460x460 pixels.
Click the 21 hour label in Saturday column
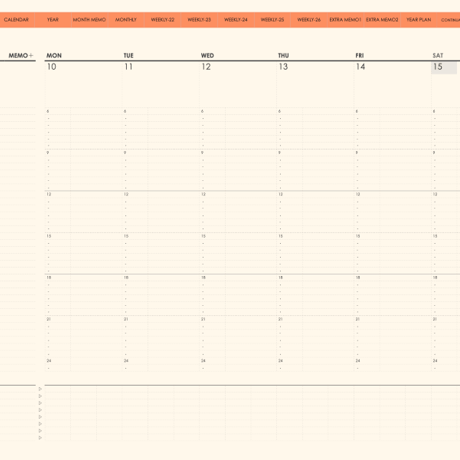435,319
